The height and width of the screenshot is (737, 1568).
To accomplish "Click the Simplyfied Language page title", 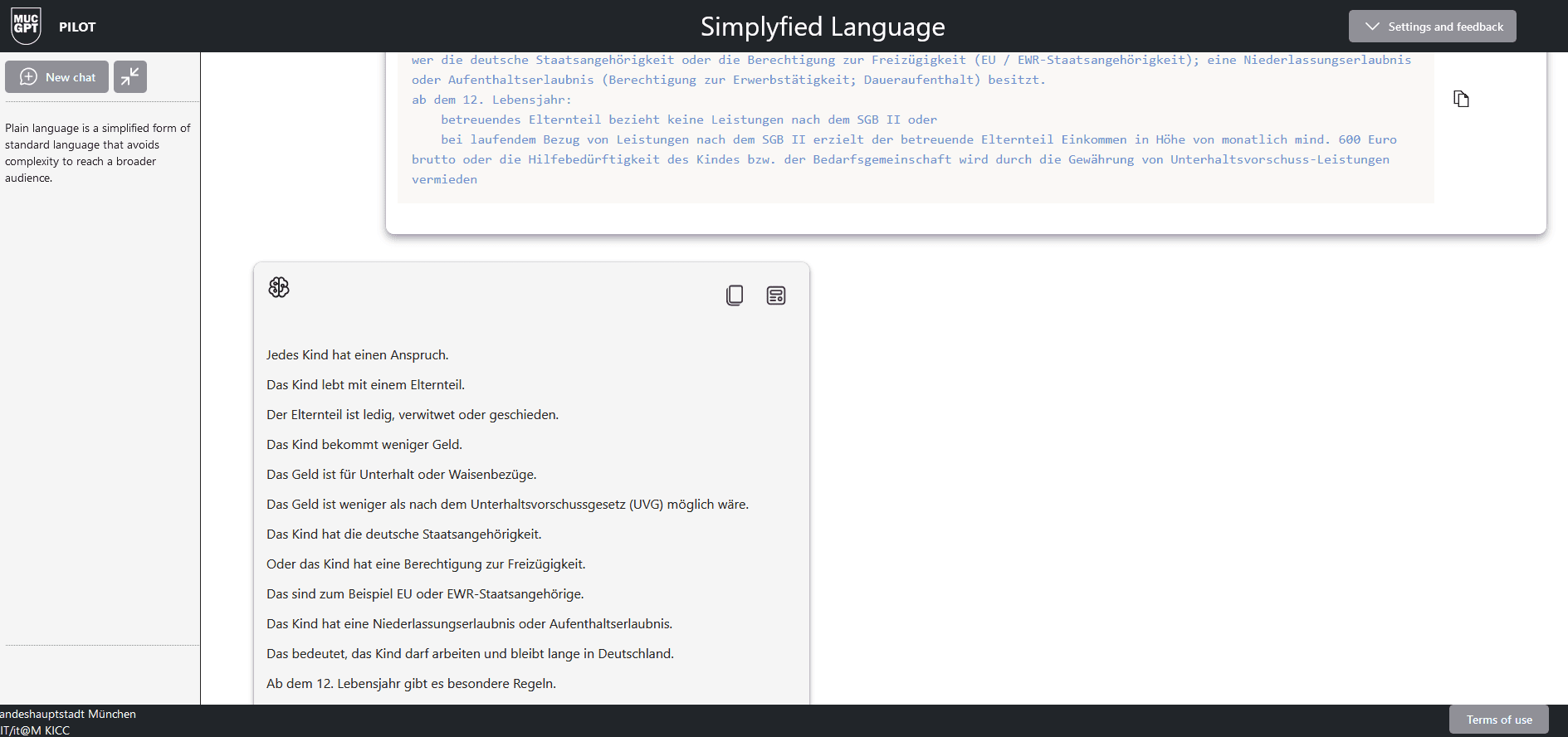I will pos(822,27).
